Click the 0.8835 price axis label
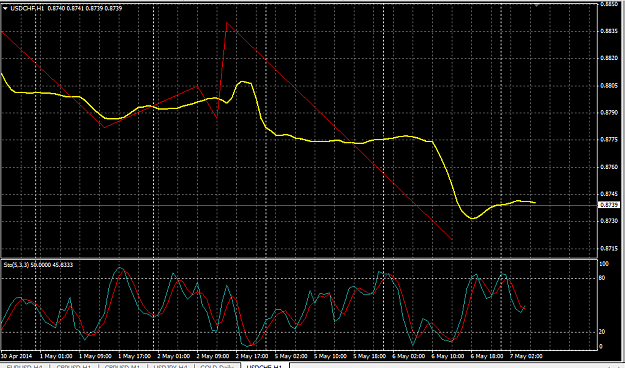Image resolution: width=625 pixels, height=368 pixels. click(x=609, y=31)
